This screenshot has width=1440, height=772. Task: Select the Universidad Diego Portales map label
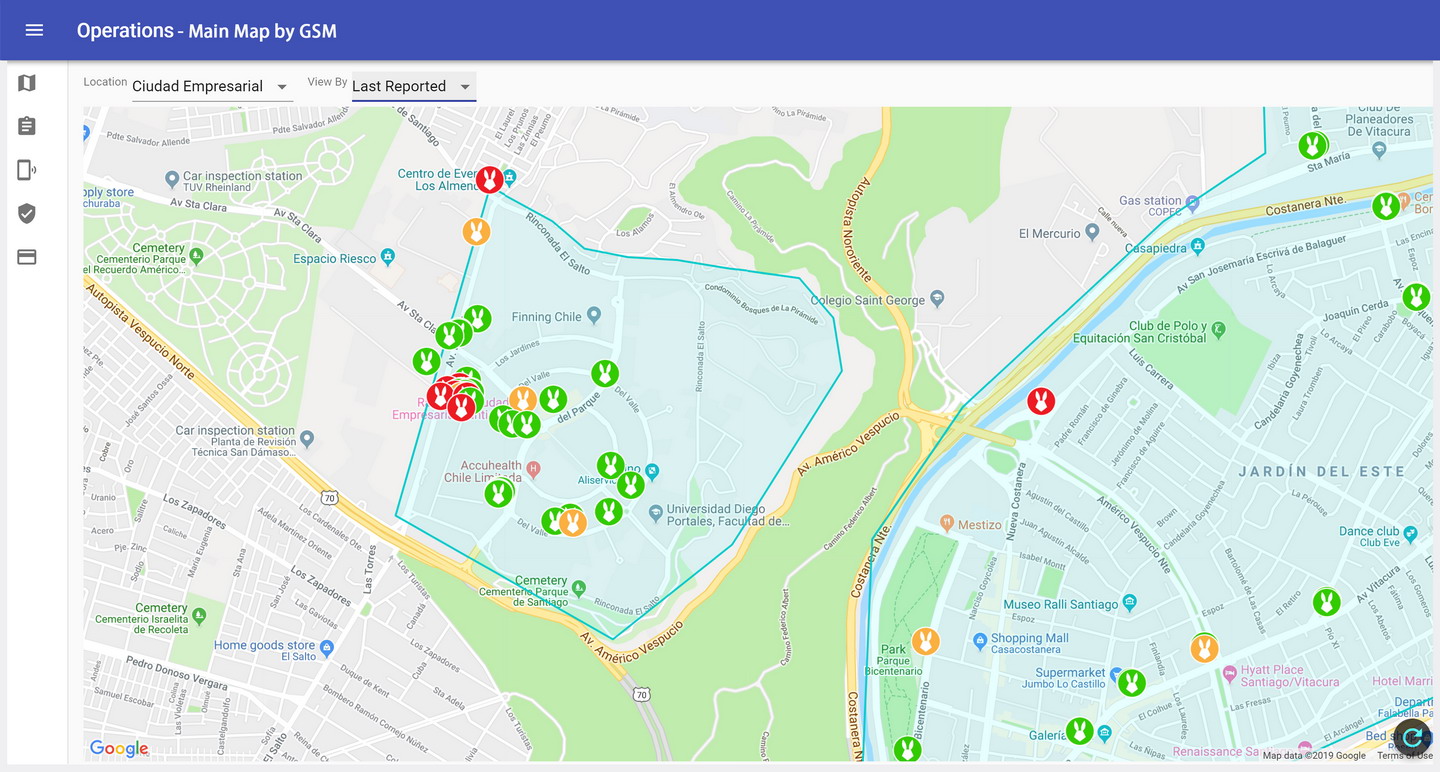click(727, 515)
